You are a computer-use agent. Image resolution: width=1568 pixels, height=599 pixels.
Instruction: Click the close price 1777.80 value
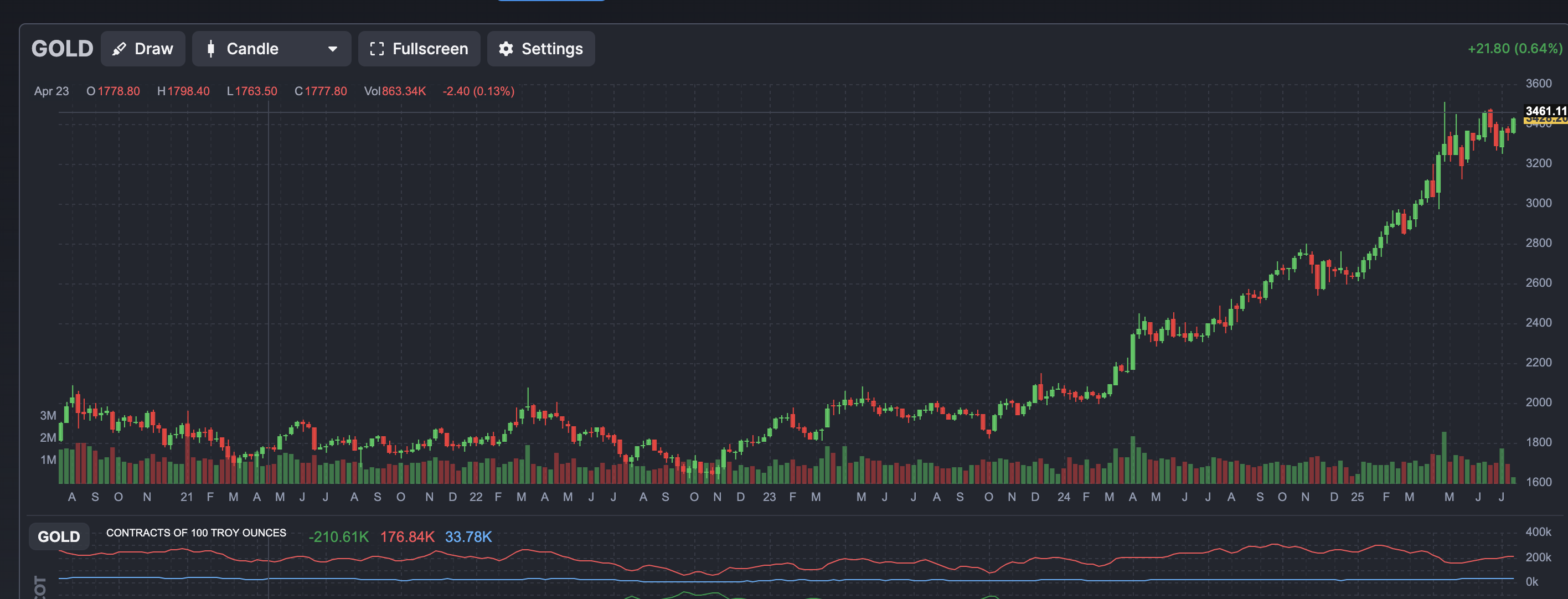pos(326,91)
